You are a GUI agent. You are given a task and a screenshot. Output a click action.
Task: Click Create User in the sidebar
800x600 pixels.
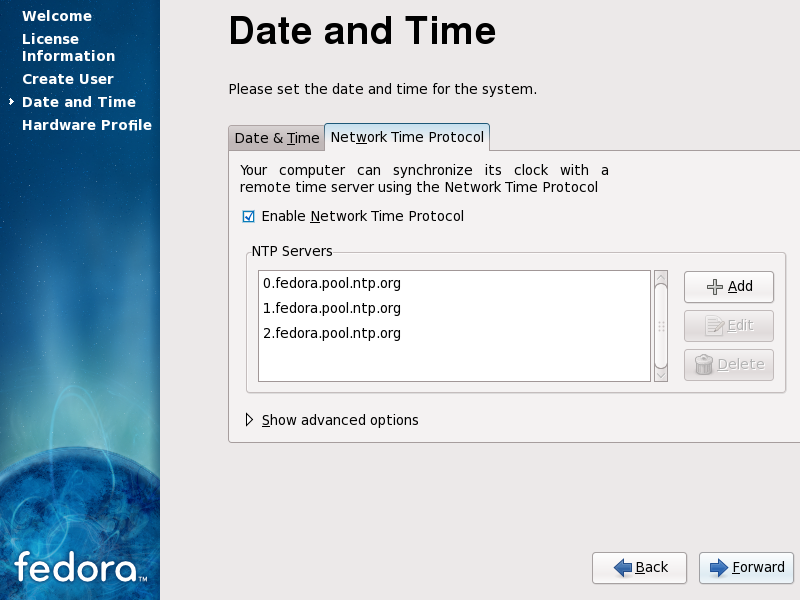(x=68, y=79)
